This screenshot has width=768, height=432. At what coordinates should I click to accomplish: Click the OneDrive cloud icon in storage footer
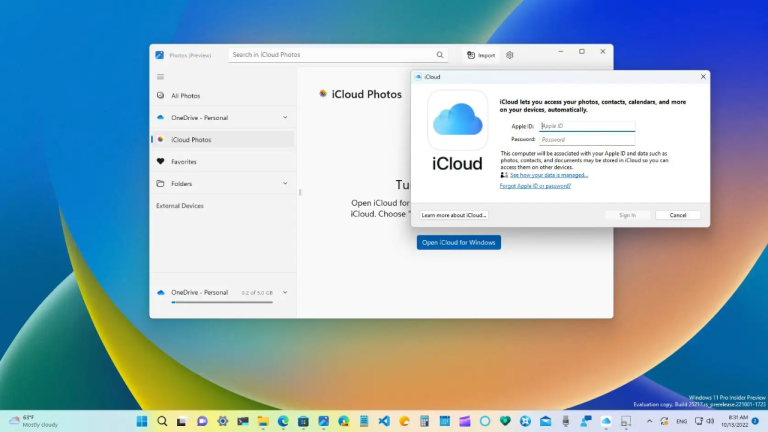click(x=161, y=292)
